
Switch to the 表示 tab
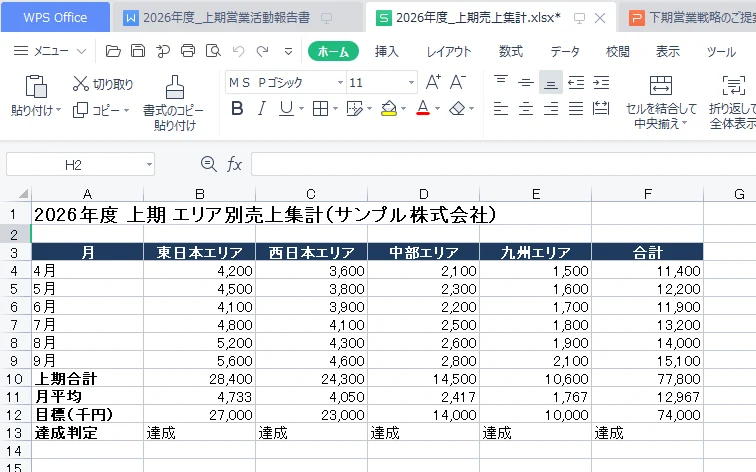(x=668, y=51)
